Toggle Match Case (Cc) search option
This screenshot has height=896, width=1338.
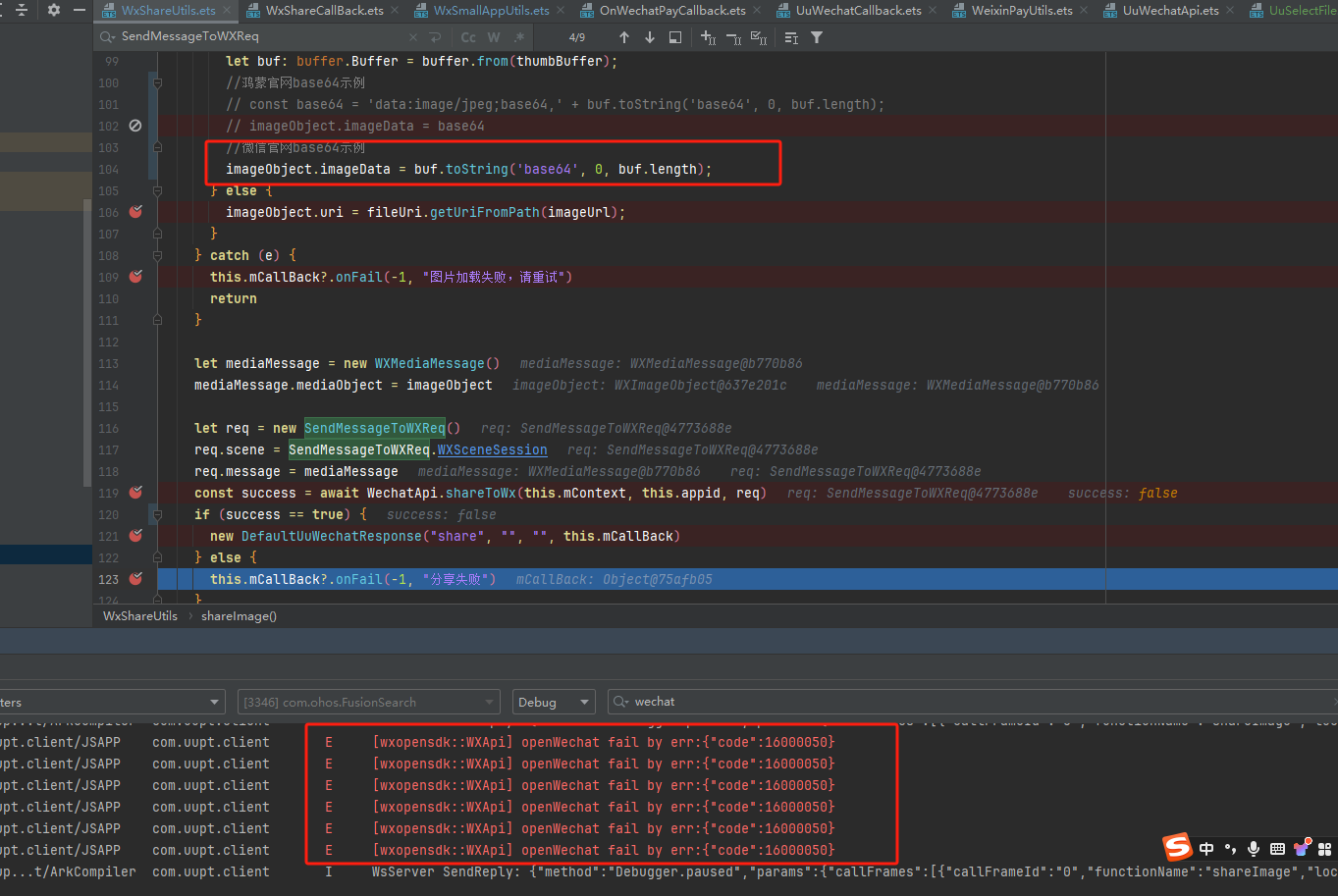pos(468,37)
